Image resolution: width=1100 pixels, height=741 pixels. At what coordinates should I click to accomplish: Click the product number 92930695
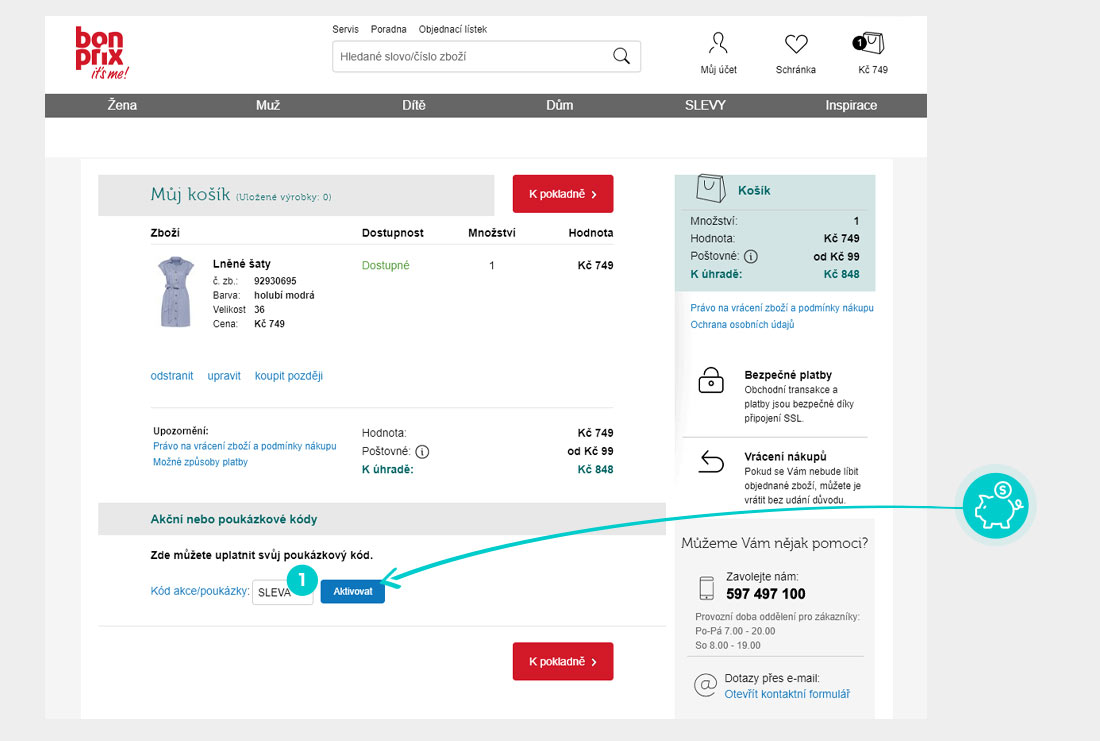(x=275, y=281)
